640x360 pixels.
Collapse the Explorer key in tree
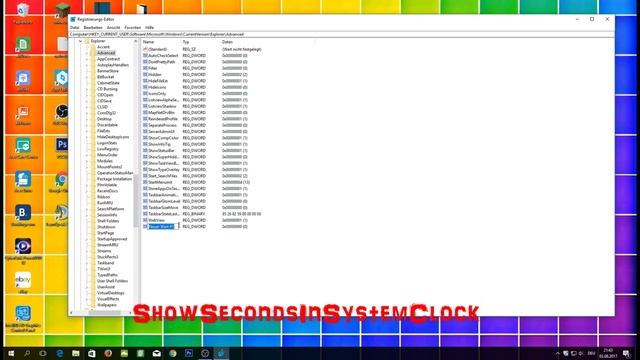pyautogui.click(x=80, y=41)
